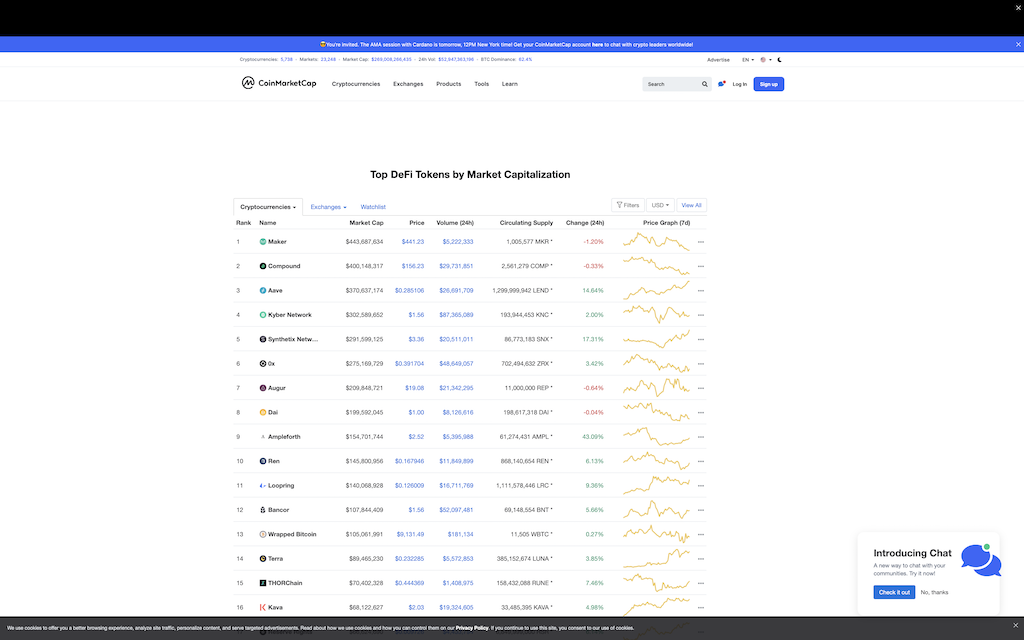Image resolution: width=1024 pixels, height=640 pixels.
Task: Click the Kava coin icon
Action: [x=263, y=607]
